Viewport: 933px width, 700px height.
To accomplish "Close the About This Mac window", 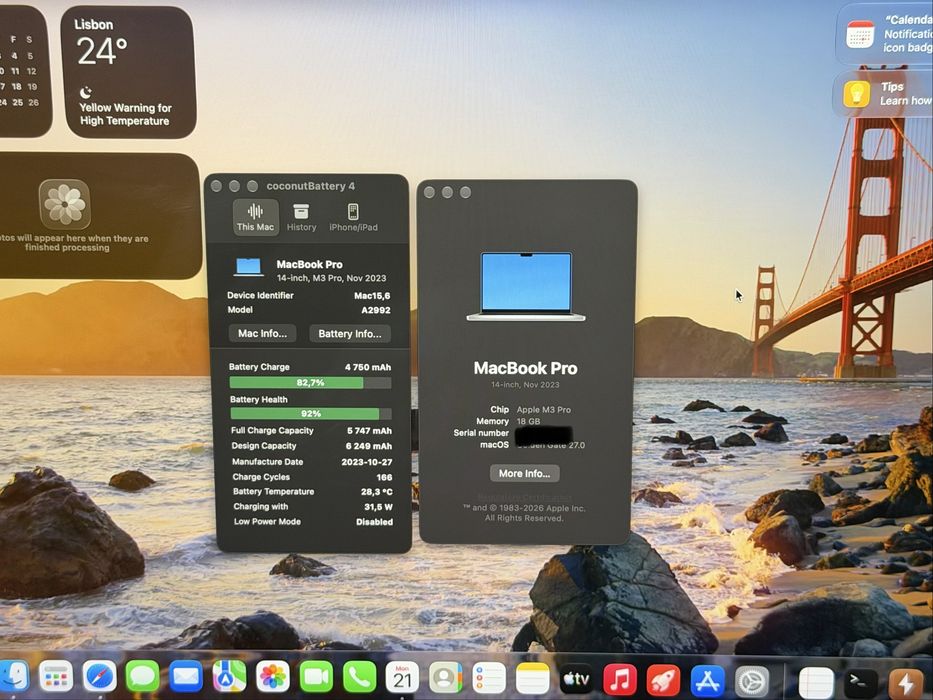I will click(x=430, y=192).
